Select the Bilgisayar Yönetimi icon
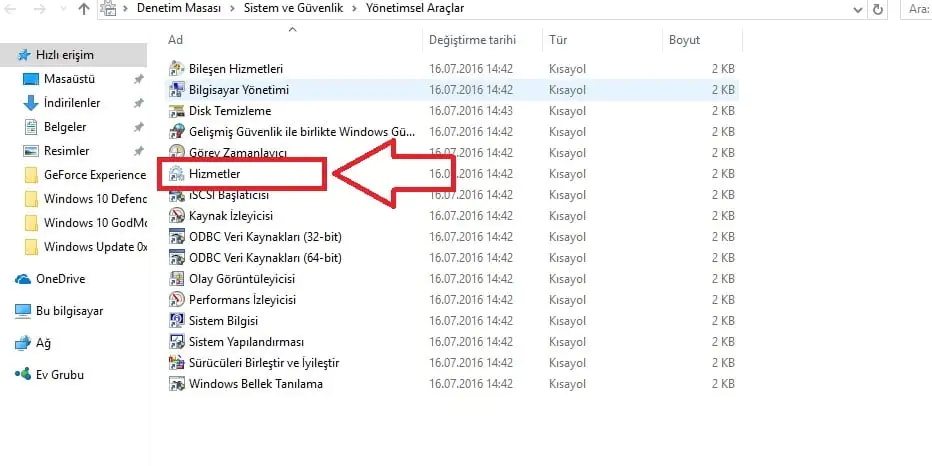 tap(177, 90)
